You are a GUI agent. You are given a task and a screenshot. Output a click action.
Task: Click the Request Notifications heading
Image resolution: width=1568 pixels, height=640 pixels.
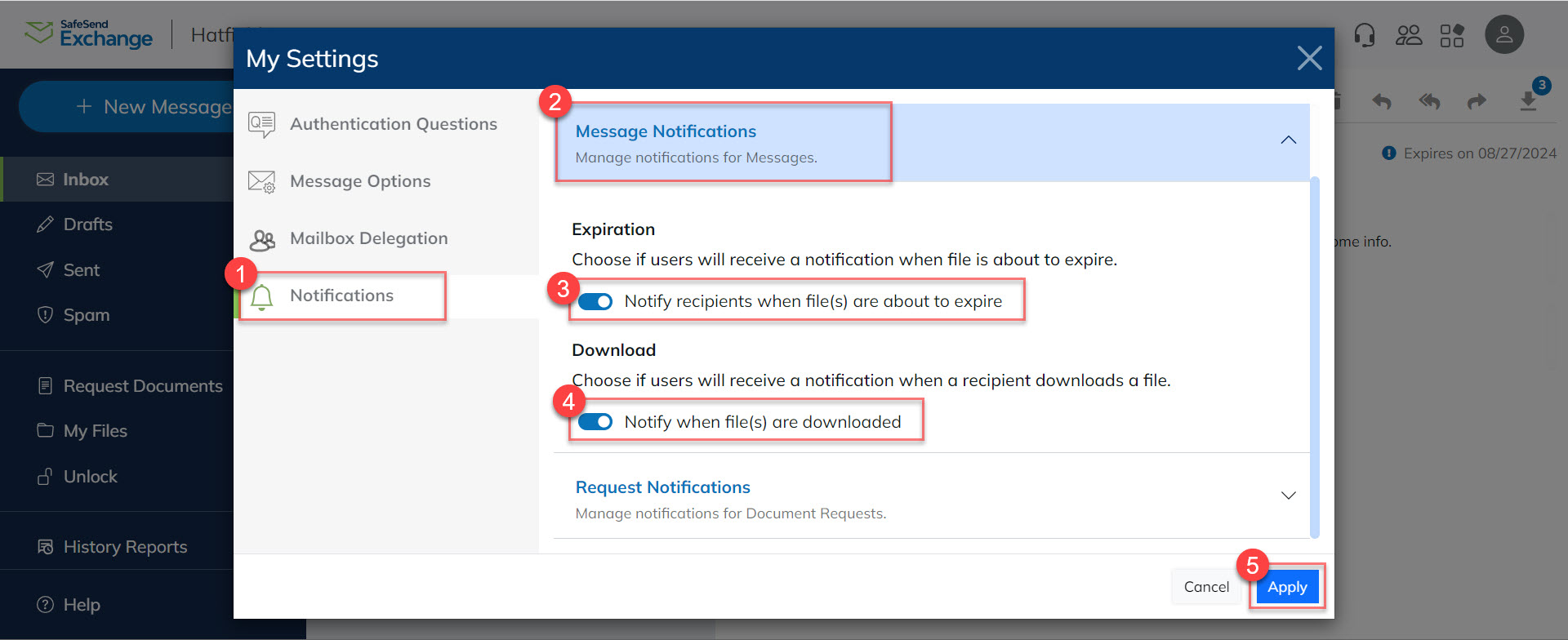tap(662, 487)
